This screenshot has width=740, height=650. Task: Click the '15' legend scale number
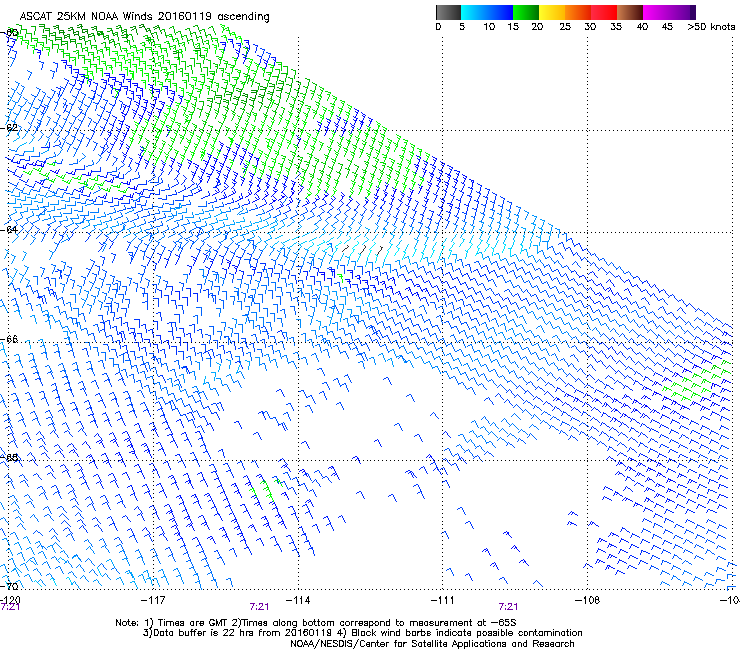click(x=513, y=27)
